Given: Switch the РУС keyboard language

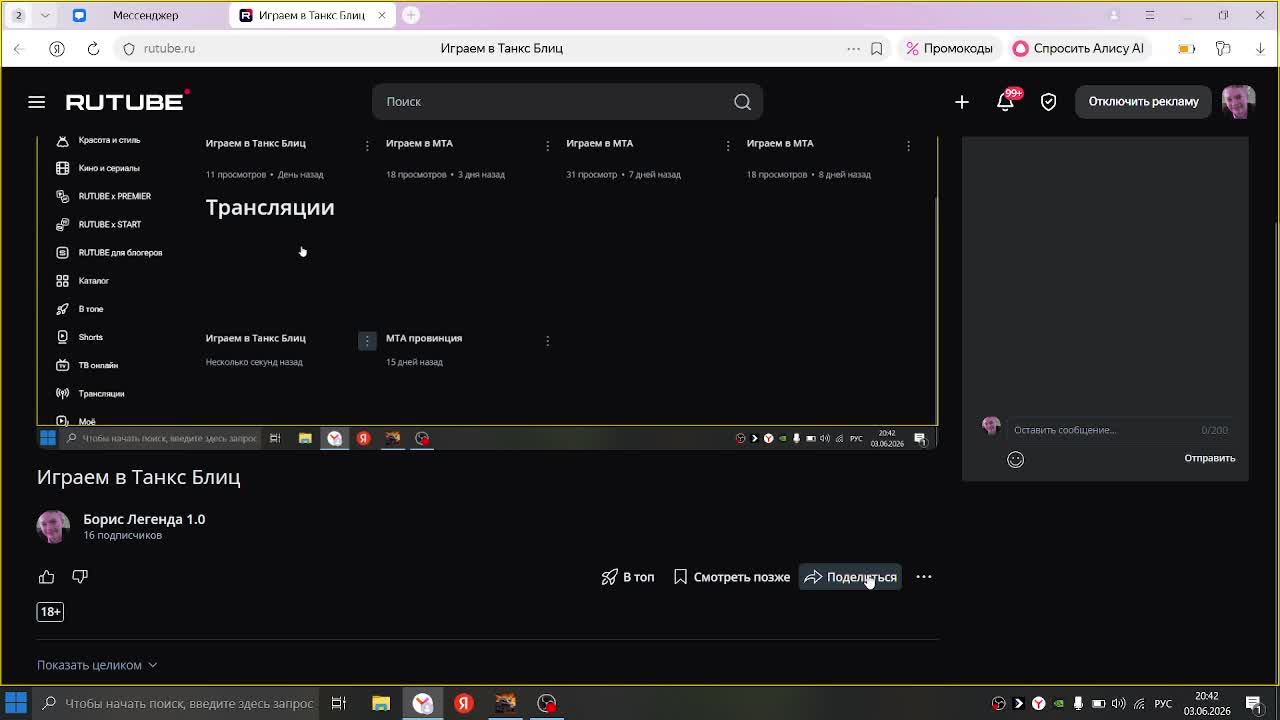Looking at the screenshot, I should coord(1163,703).
